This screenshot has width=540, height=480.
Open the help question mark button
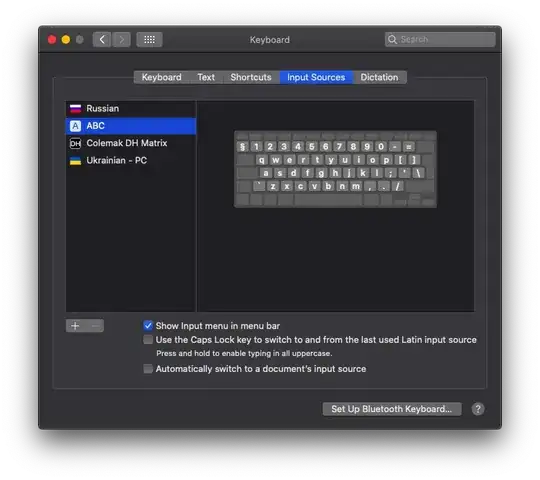point(478,409)
